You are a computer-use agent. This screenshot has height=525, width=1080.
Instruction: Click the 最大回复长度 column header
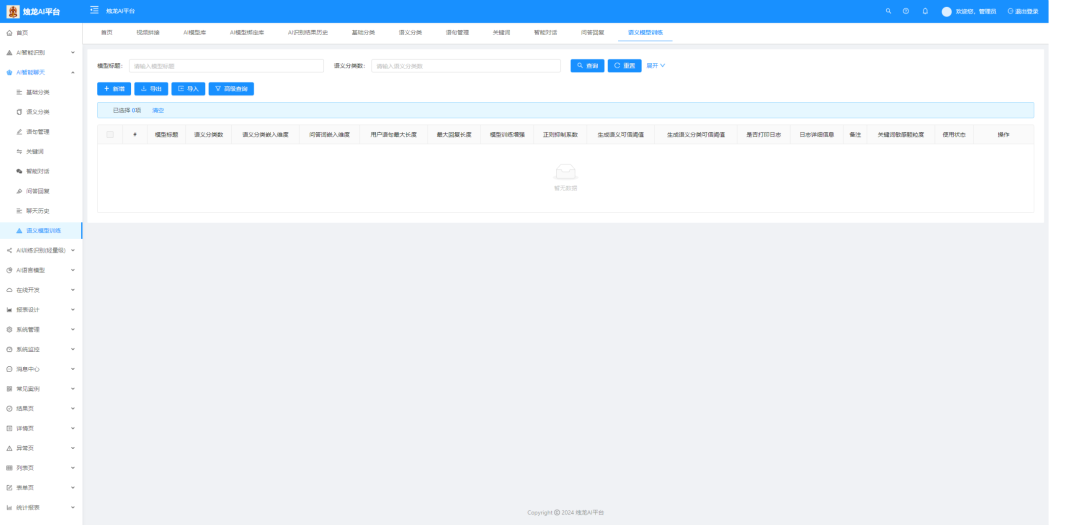(454, 134)
